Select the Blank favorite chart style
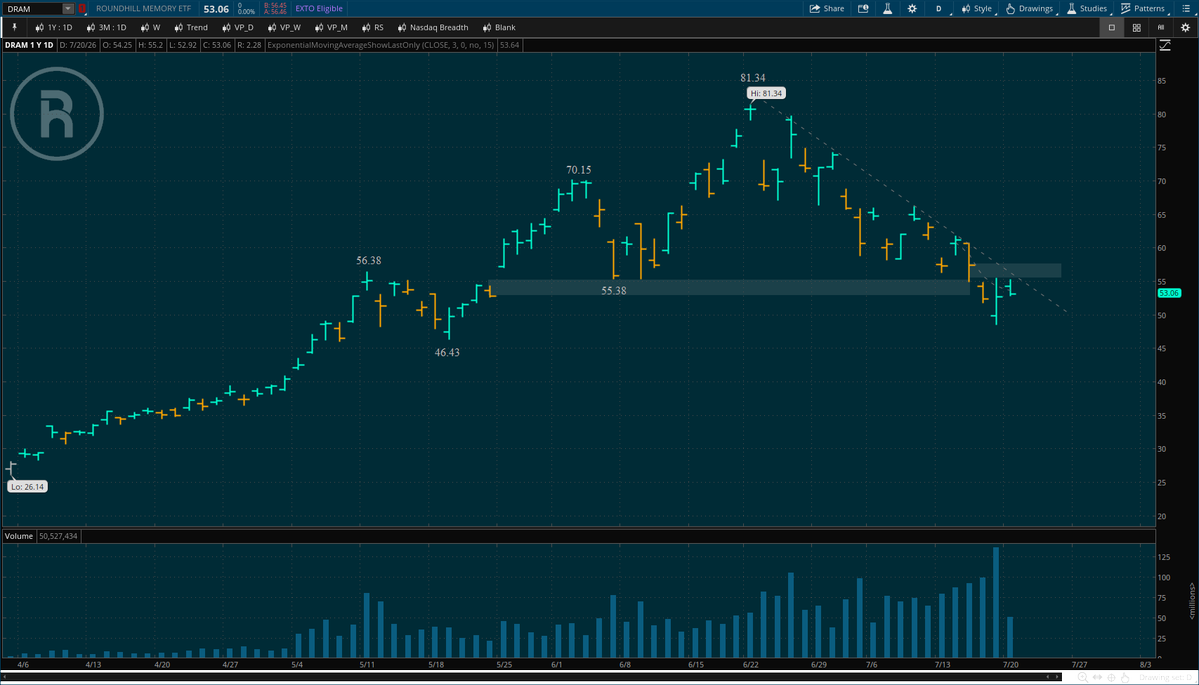Viewport: 1199px width, 685px height. pyautogui.click(x=499, y=28)
